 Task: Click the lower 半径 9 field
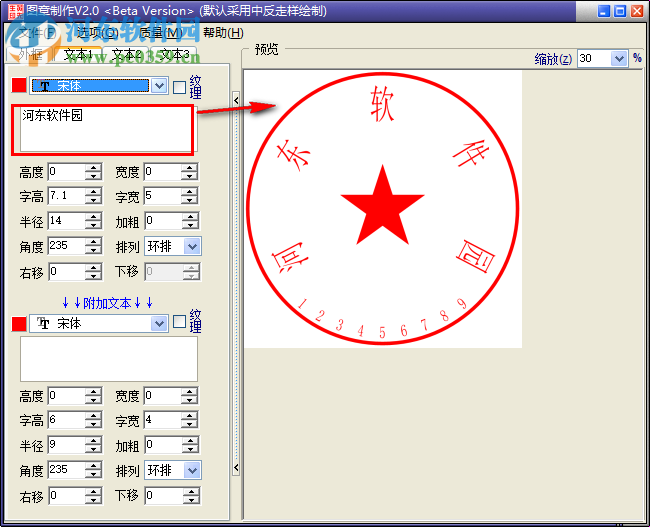click(67, 445)
